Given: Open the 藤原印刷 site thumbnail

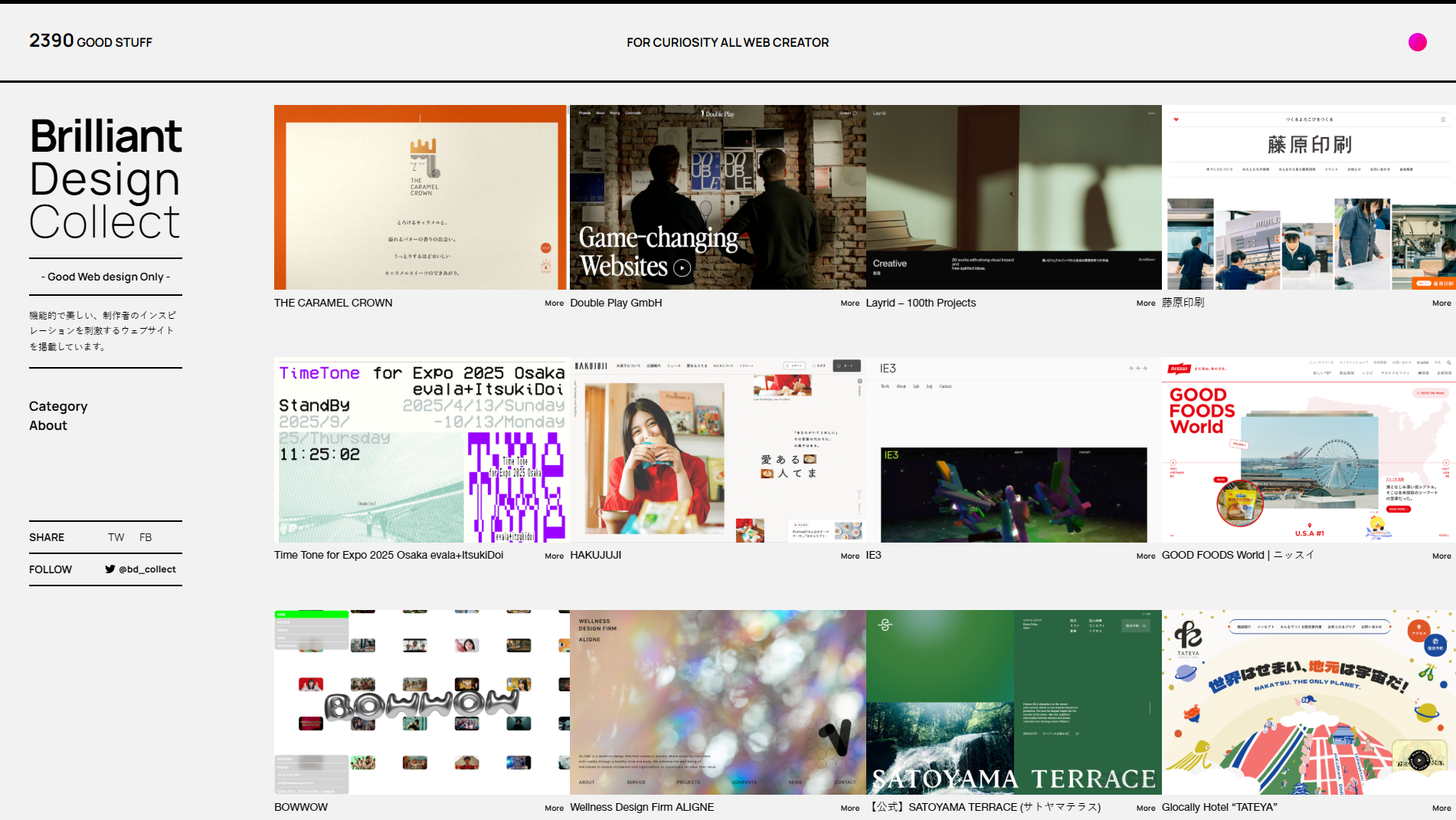Looking at the screenshot, I should click(x=1309, y=197).
